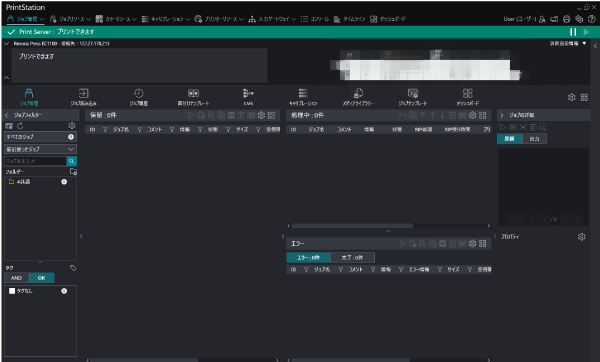Click the tag icon next to タグ
The image size is (600, 362).
[73, 268]
